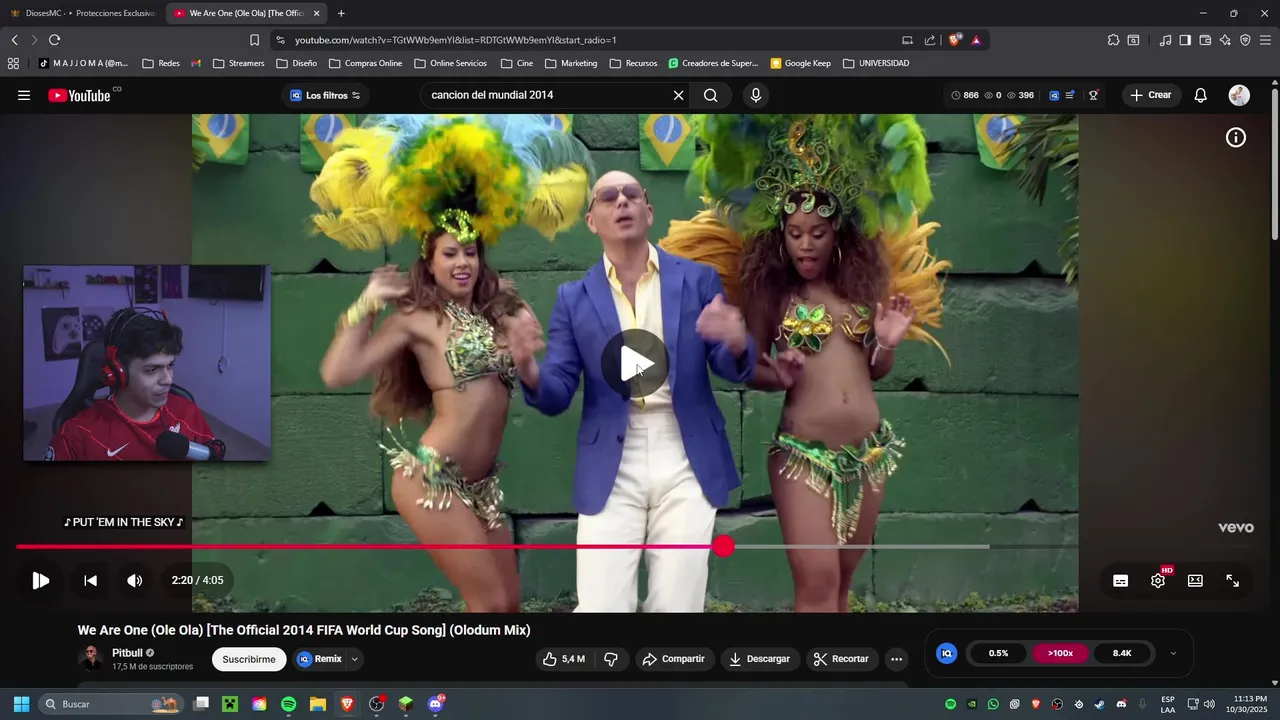Expand the IQ stats panel chevron
1280x720 pixels.
(1173, 653)
